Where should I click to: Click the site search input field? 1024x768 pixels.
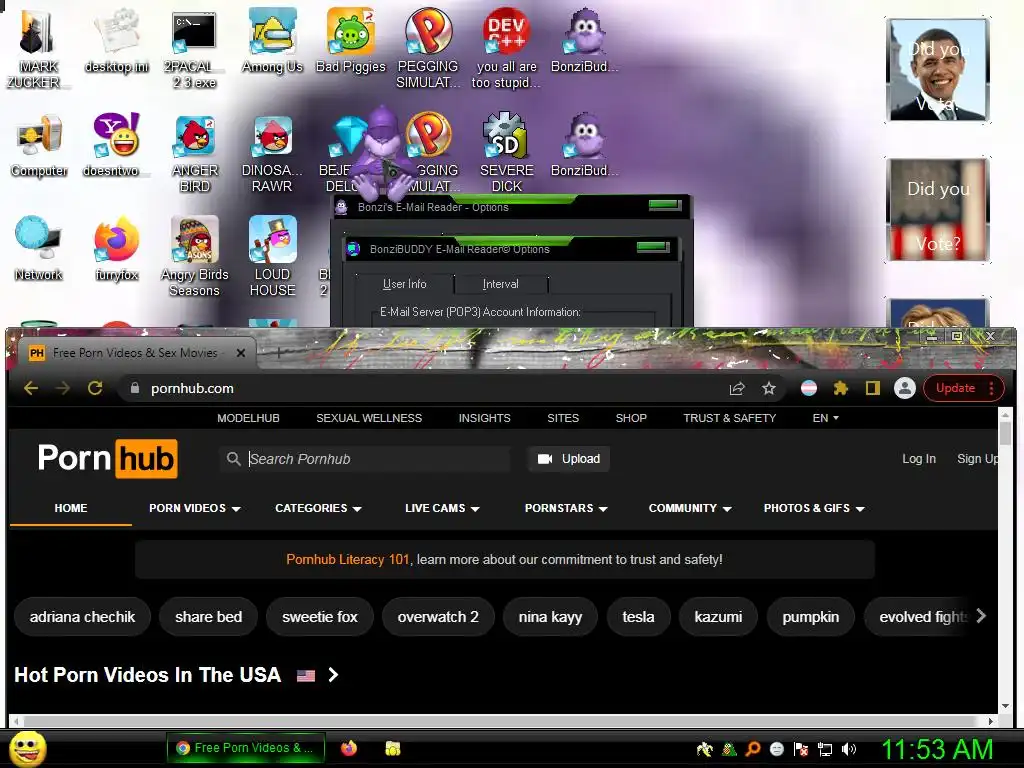(365, 459)
